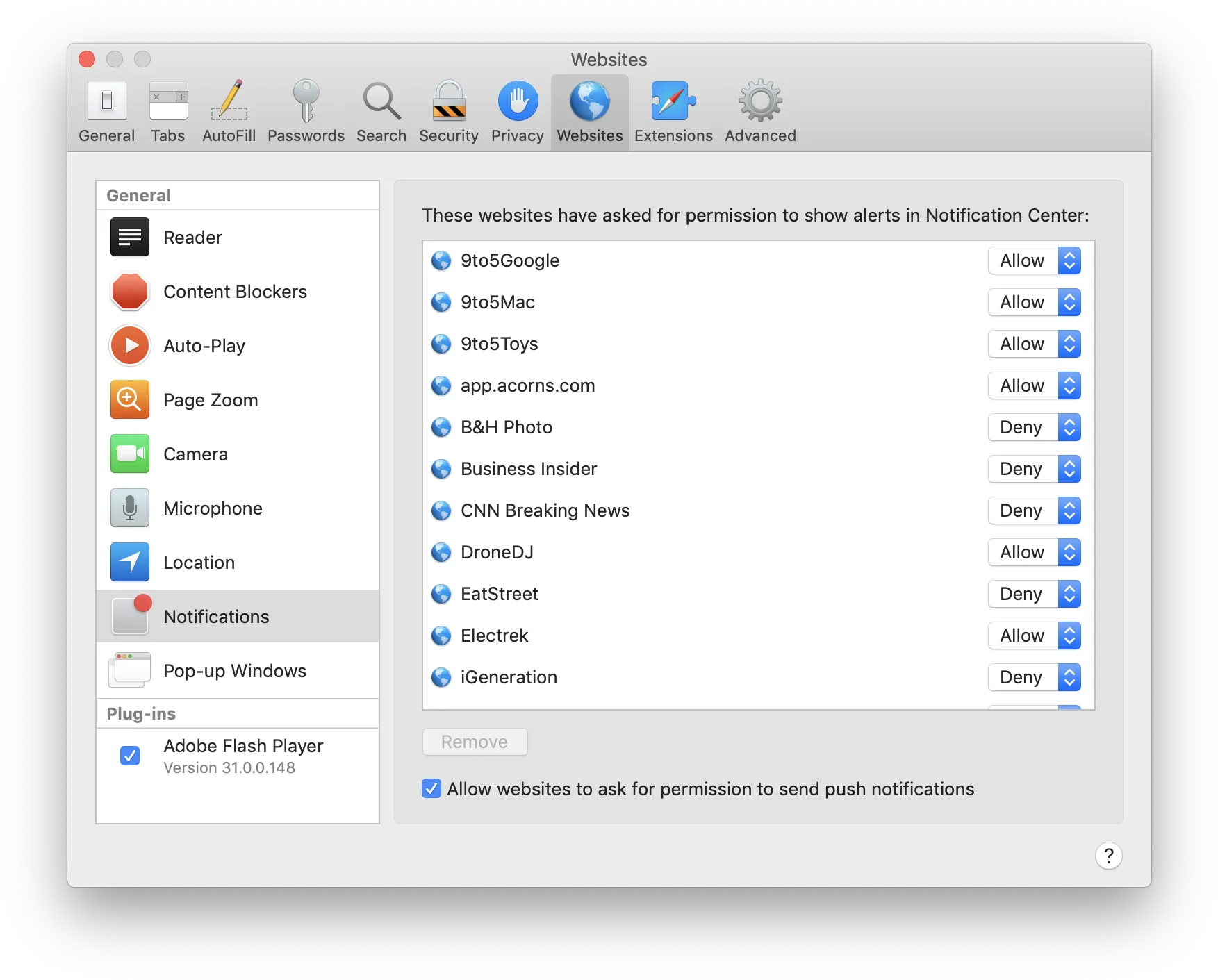Select Page Zoom in the sidebar
Image resolution: width=1218 pixels, height=980 pixels.
pyautogui.click(x=238, y=400)
